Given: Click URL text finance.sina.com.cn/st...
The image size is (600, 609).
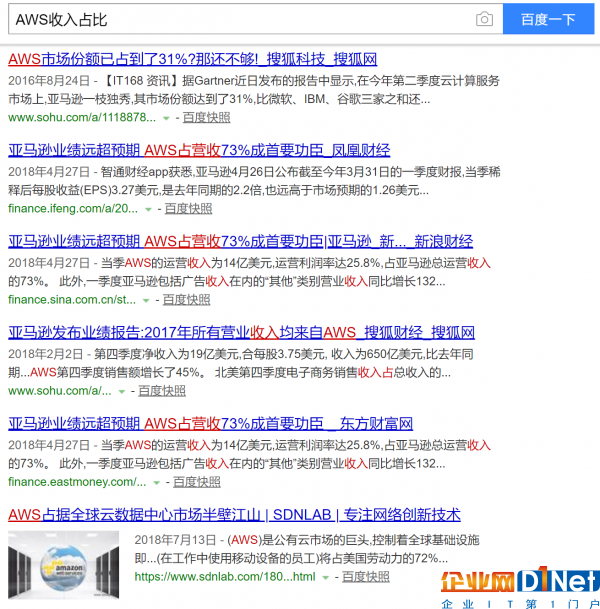Looking at the screenshot, I should tap(72, 299).
